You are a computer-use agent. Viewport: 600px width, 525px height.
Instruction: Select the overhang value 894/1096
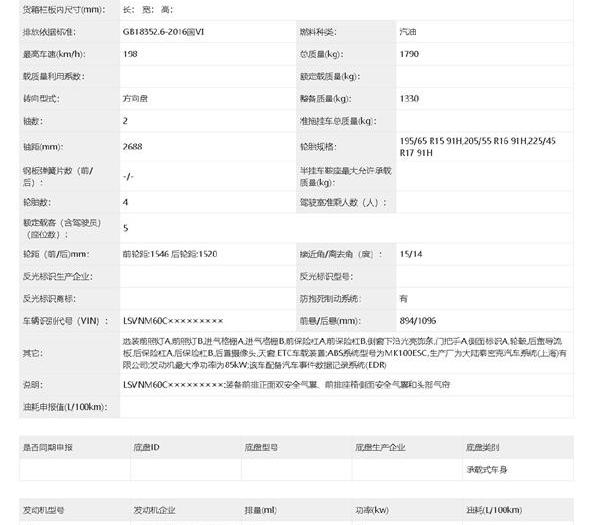(418, 321)
